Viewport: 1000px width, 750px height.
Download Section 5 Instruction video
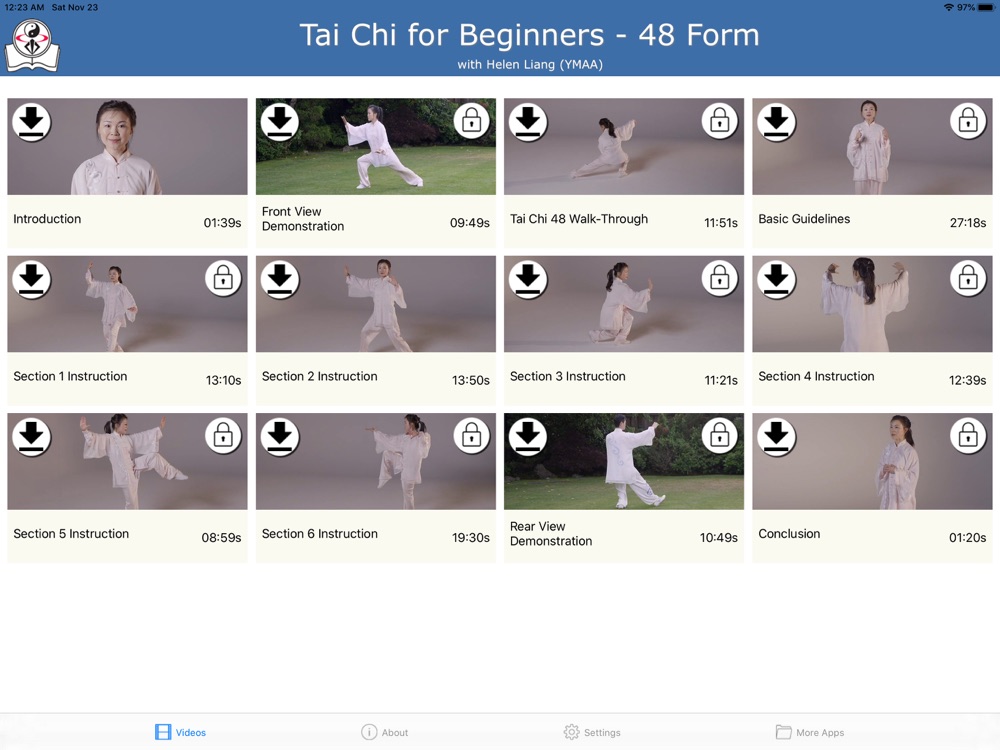31,437
